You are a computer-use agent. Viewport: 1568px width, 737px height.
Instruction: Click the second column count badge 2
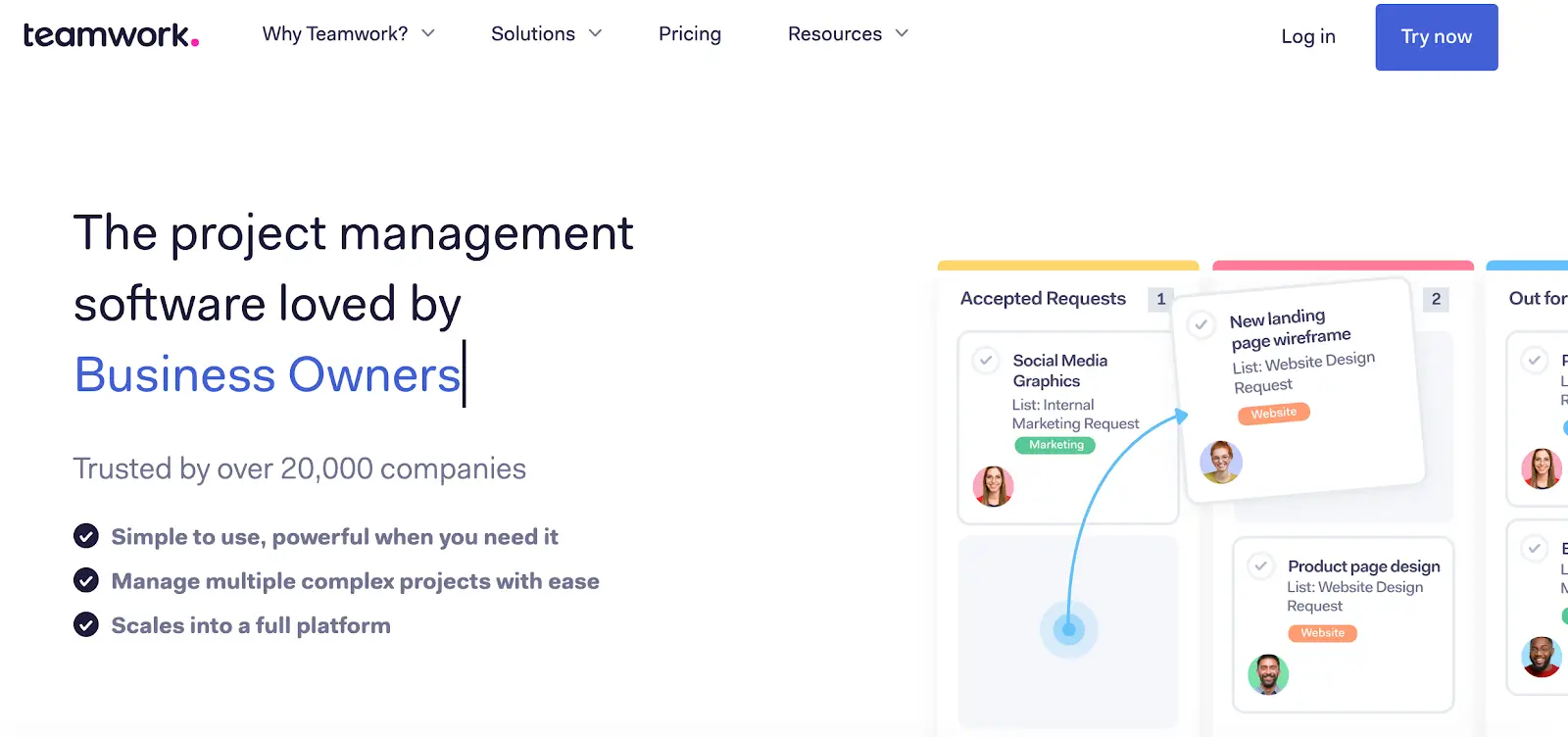pos(1436,299)
